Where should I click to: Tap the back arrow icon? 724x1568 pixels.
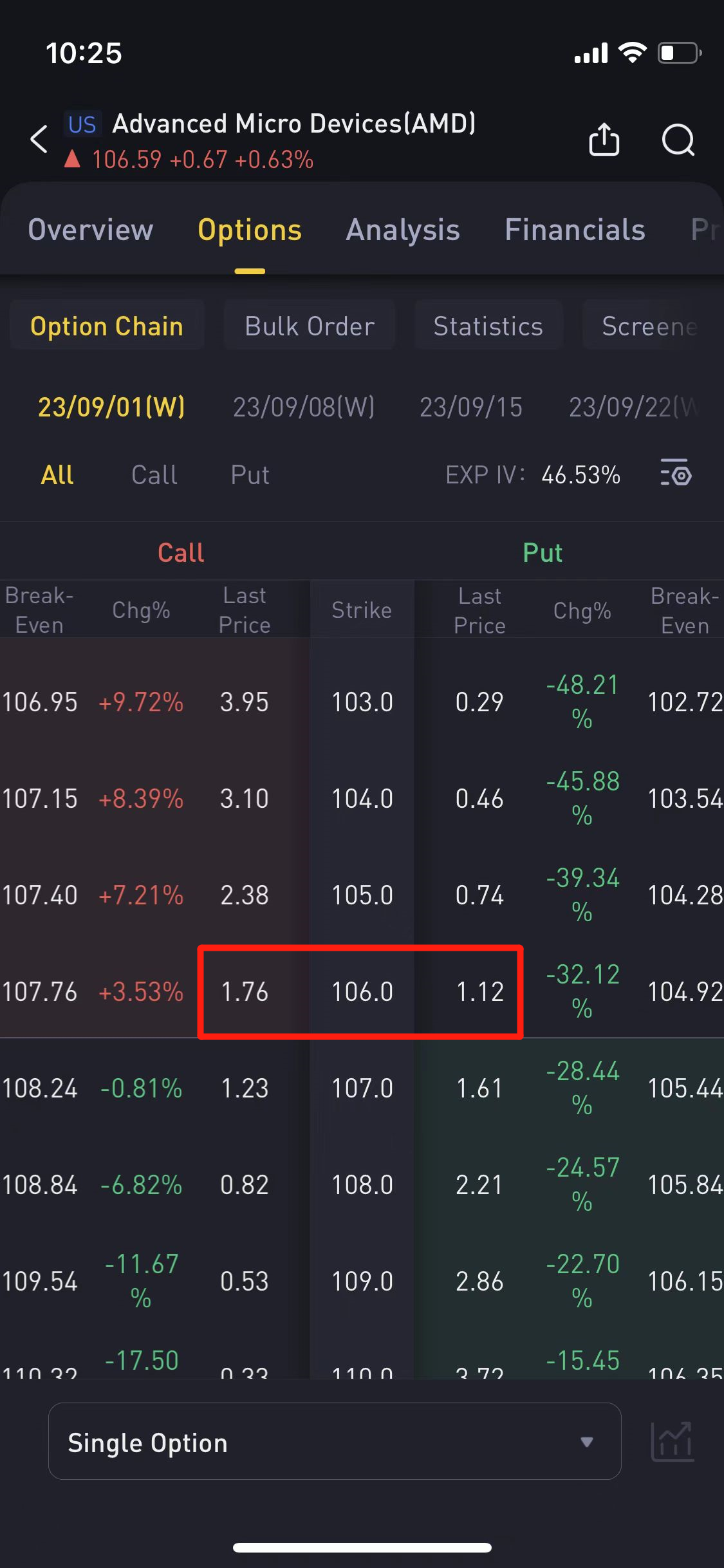coord(39,139)
